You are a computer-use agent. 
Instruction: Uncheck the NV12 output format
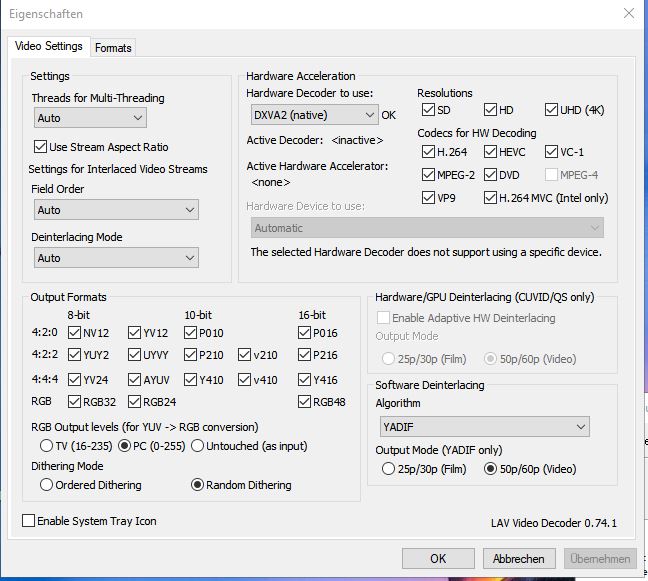point(74,333)
